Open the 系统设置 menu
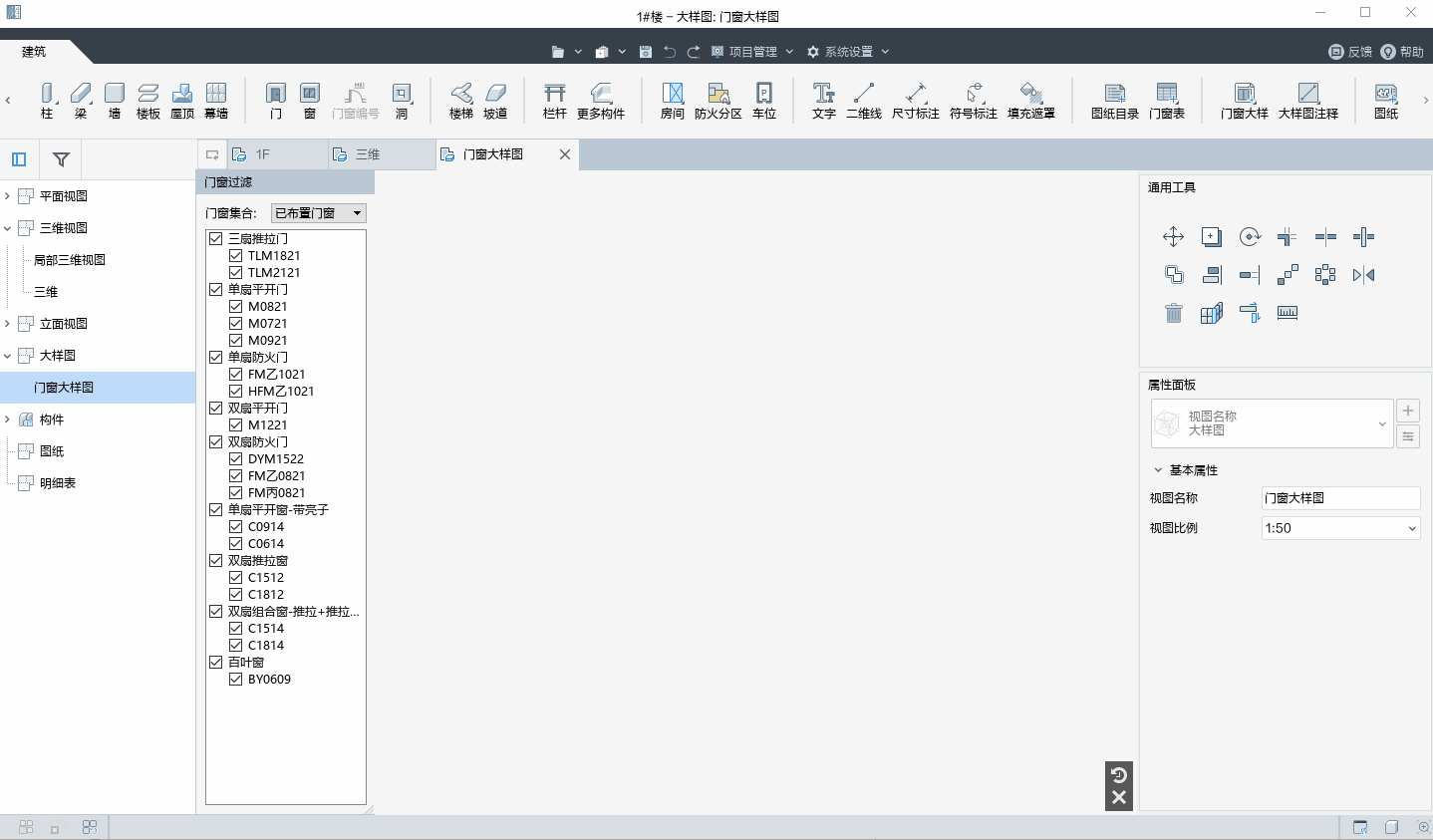This screenshot has width=1433, height=840. [848, 52]
